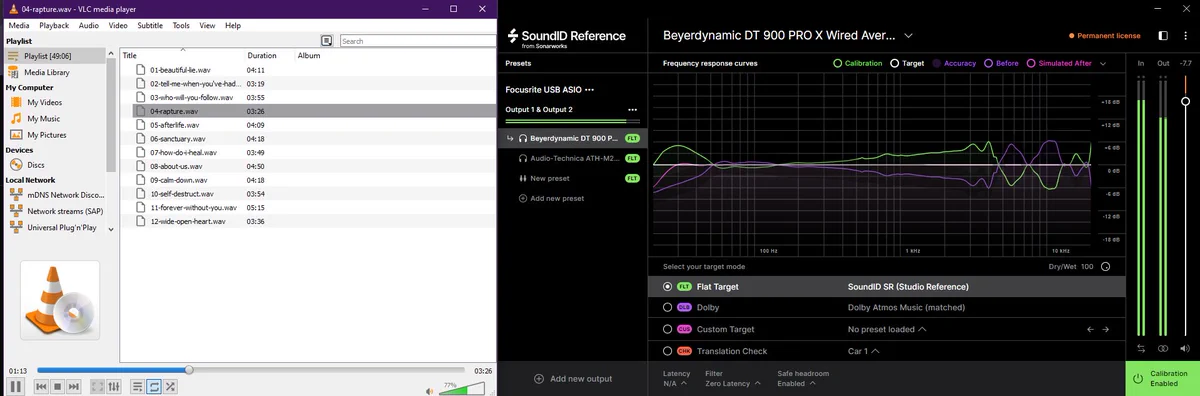Open the Subtitle menu in VLC
Viewport: 1200px width, 396px height.
pos(150,25)
